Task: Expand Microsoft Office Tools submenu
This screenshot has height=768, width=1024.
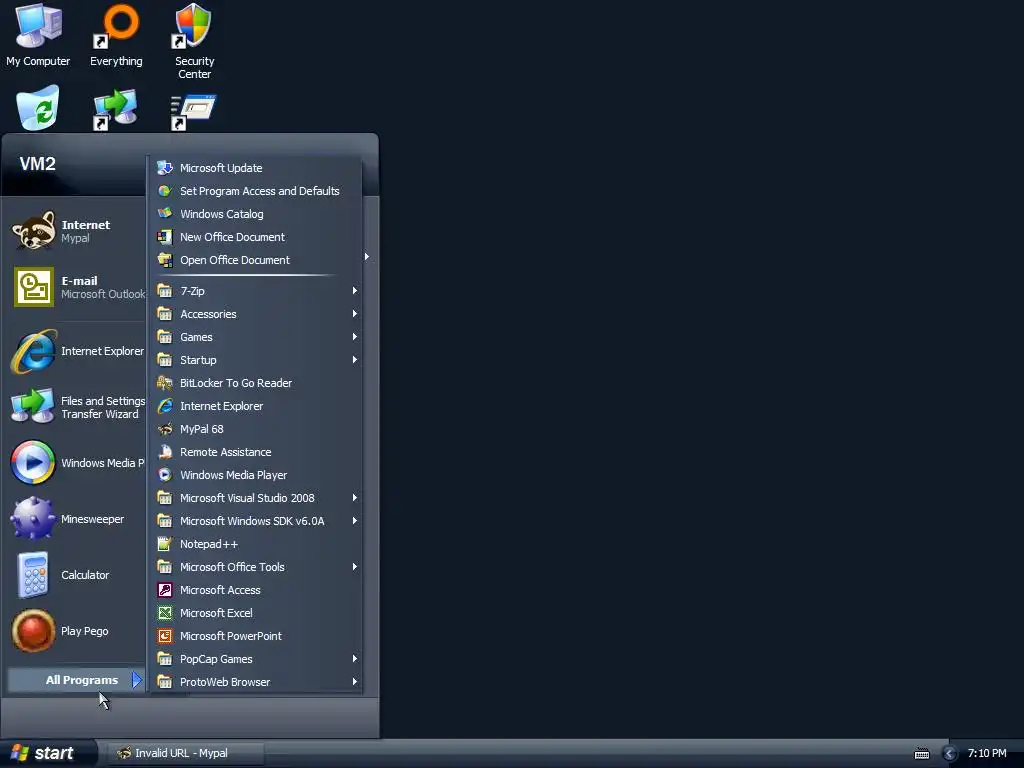Action: coord(255,567)
